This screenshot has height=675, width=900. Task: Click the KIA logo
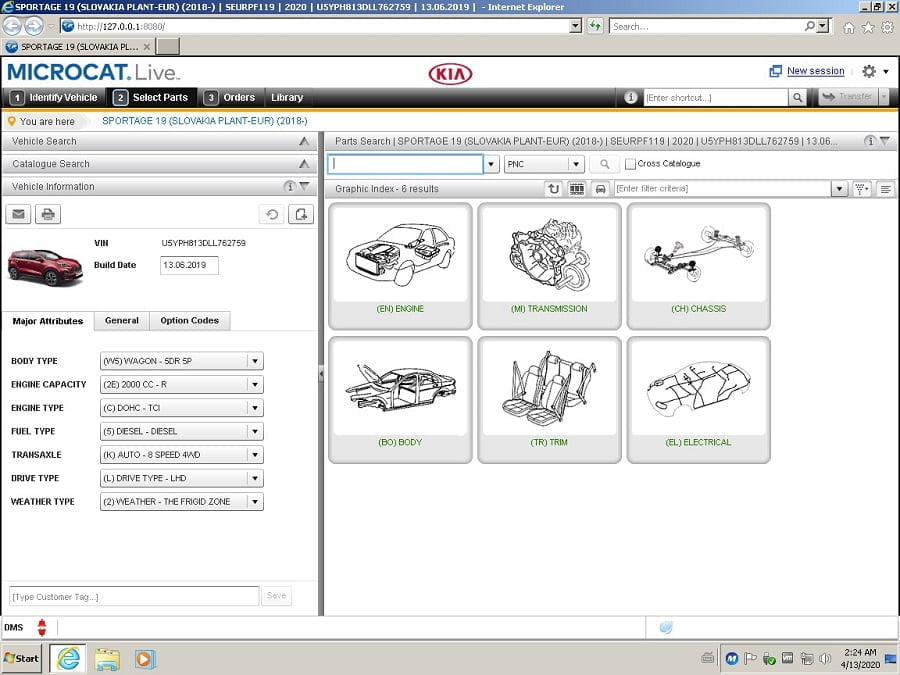click(451, 74)
